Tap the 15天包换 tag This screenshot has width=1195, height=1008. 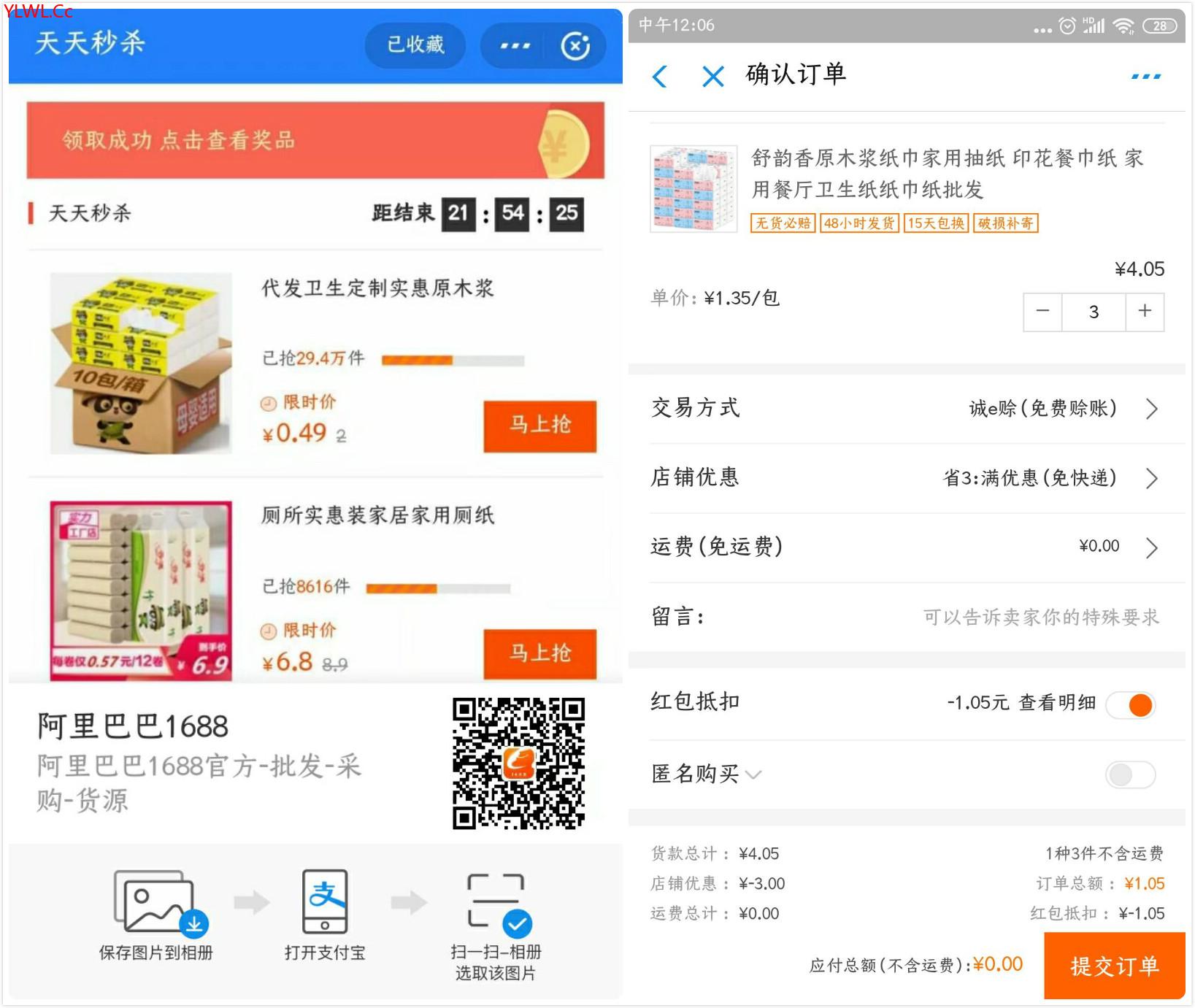click(x=936, y=223)
